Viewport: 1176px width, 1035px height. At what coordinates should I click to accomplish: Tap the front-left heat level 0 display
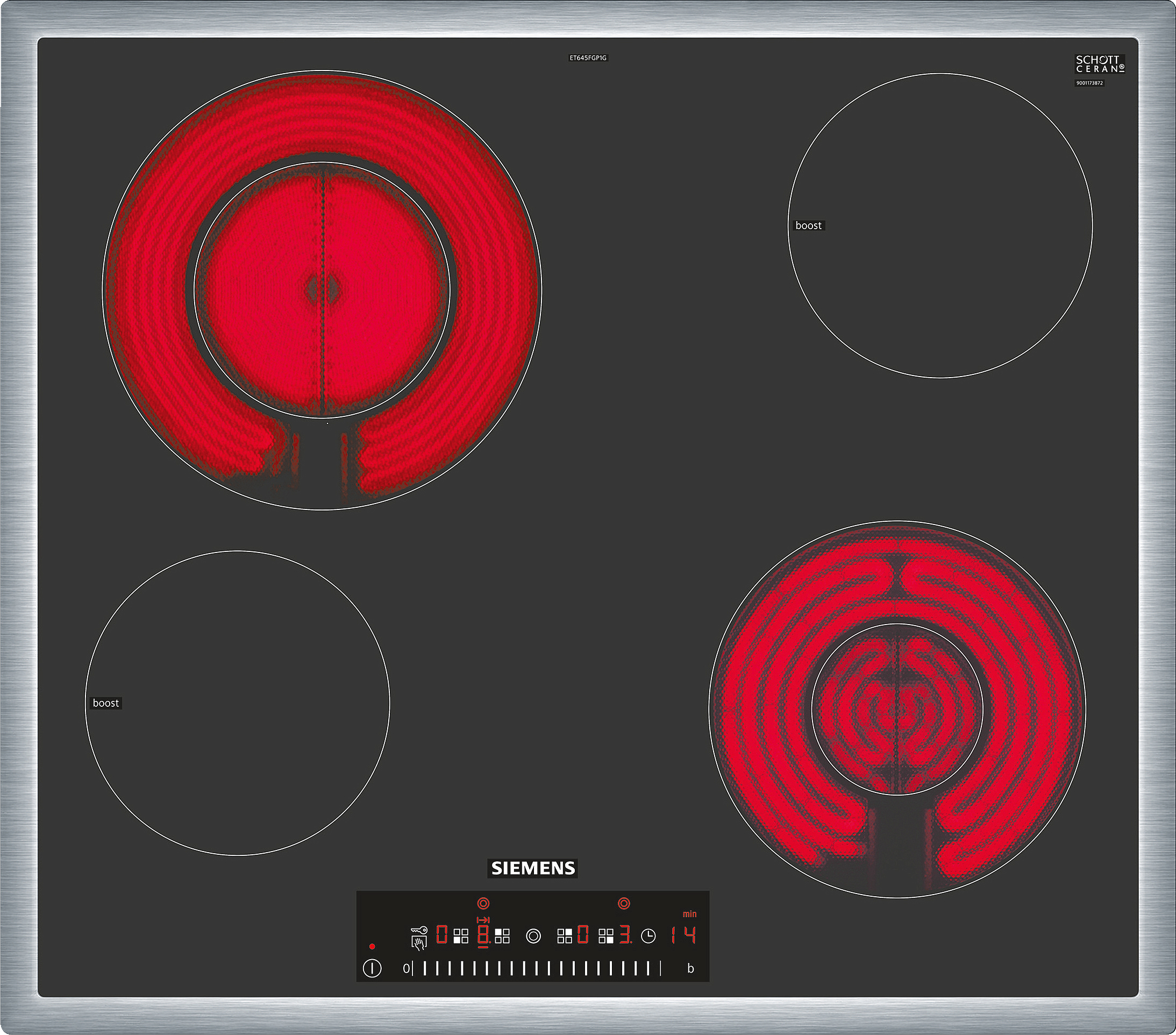pyautogui.click(x=442, y=935)
